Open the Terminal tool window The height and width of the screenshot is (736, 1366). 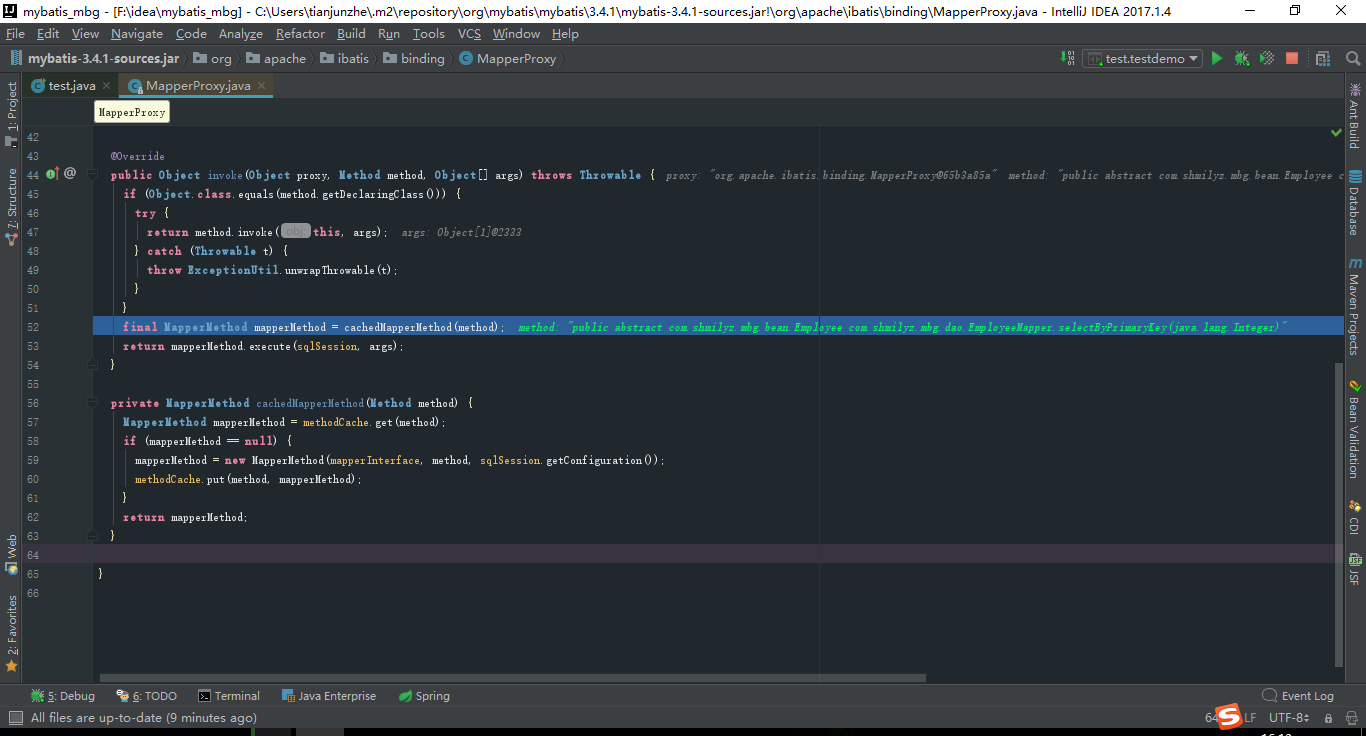[x=229, y=695]
